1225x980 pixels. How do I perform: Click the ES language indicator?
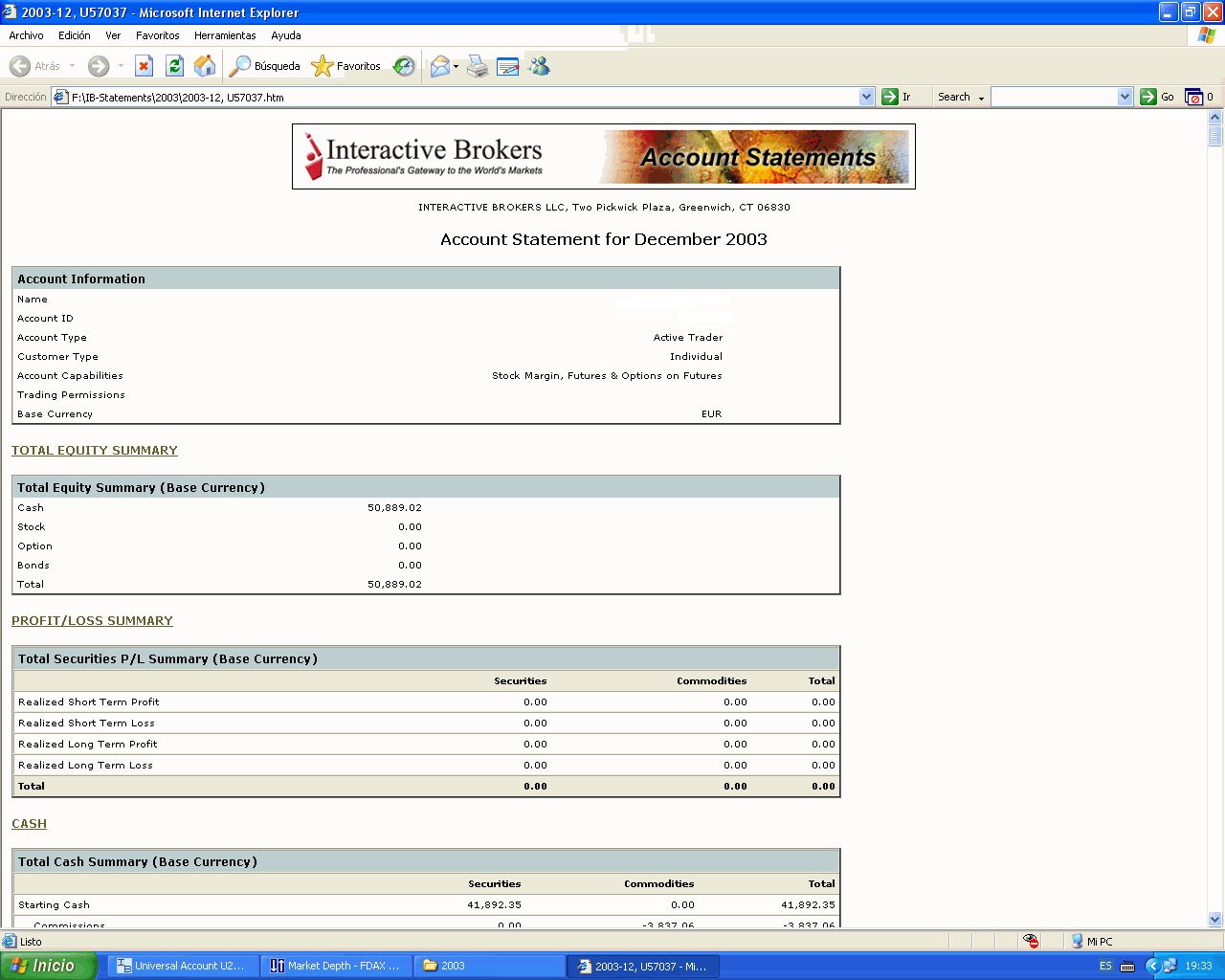1105,966
